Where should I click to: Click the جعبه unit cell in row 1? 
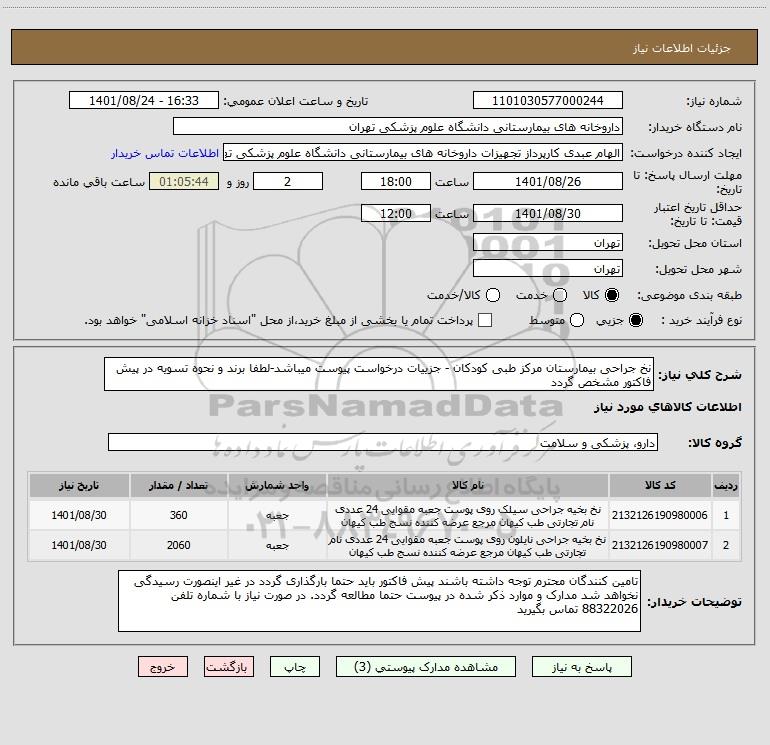click(277, 516)
